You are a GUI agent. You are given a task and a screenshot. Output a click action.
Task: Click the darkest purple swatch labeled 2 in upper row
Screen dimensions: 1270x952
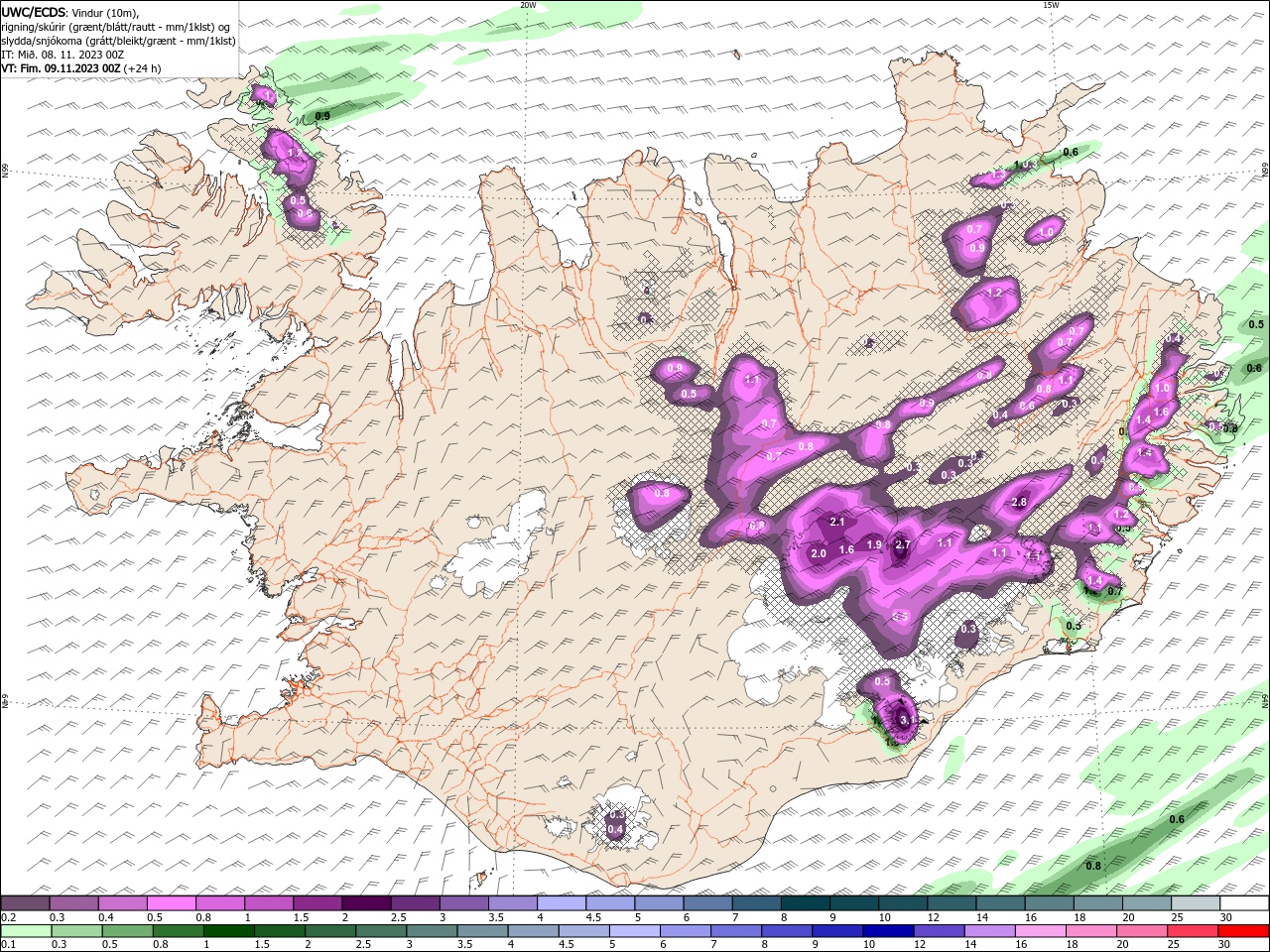365,903
